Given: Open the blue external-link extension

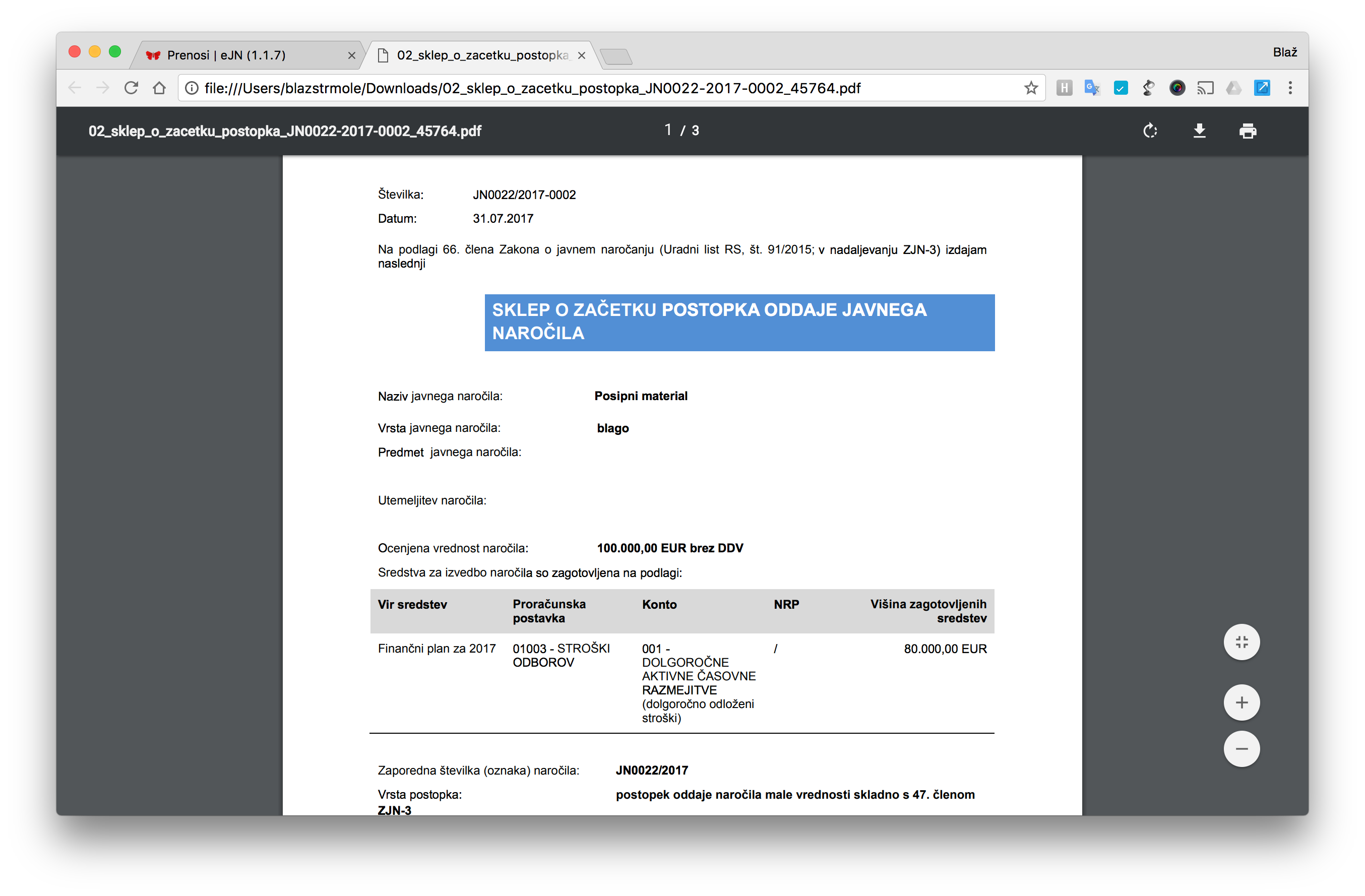Looking at the screenshot, I should [1262, 88].
